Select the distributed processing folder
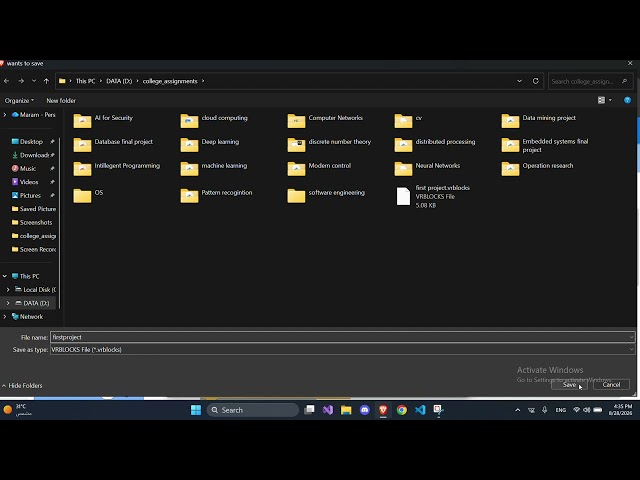This screenshot has width=640, height=480. (x=435, y=144)
